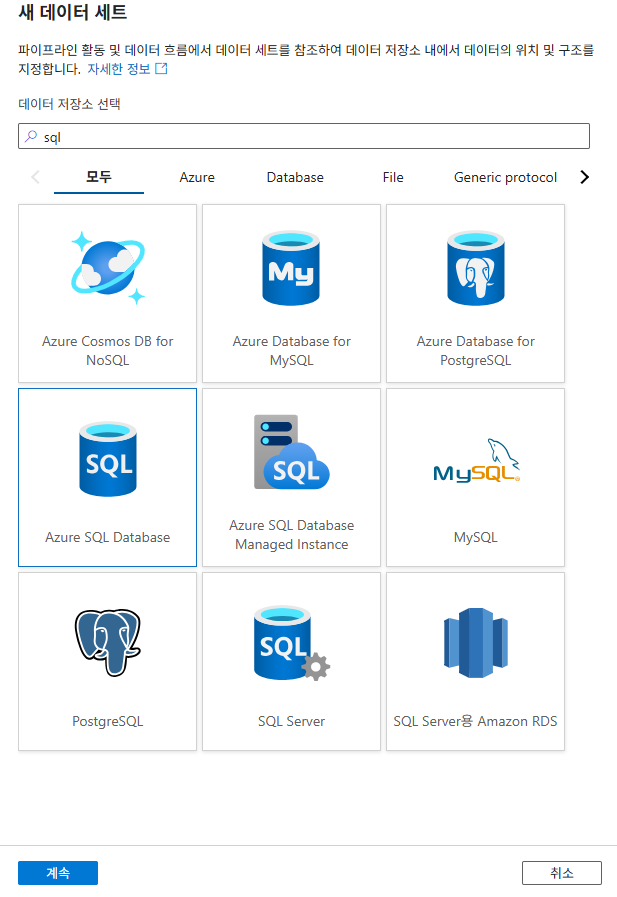Open the external link icon beside 자세한 정보
The image size is (617, 897).
click(x=161, y=69)
